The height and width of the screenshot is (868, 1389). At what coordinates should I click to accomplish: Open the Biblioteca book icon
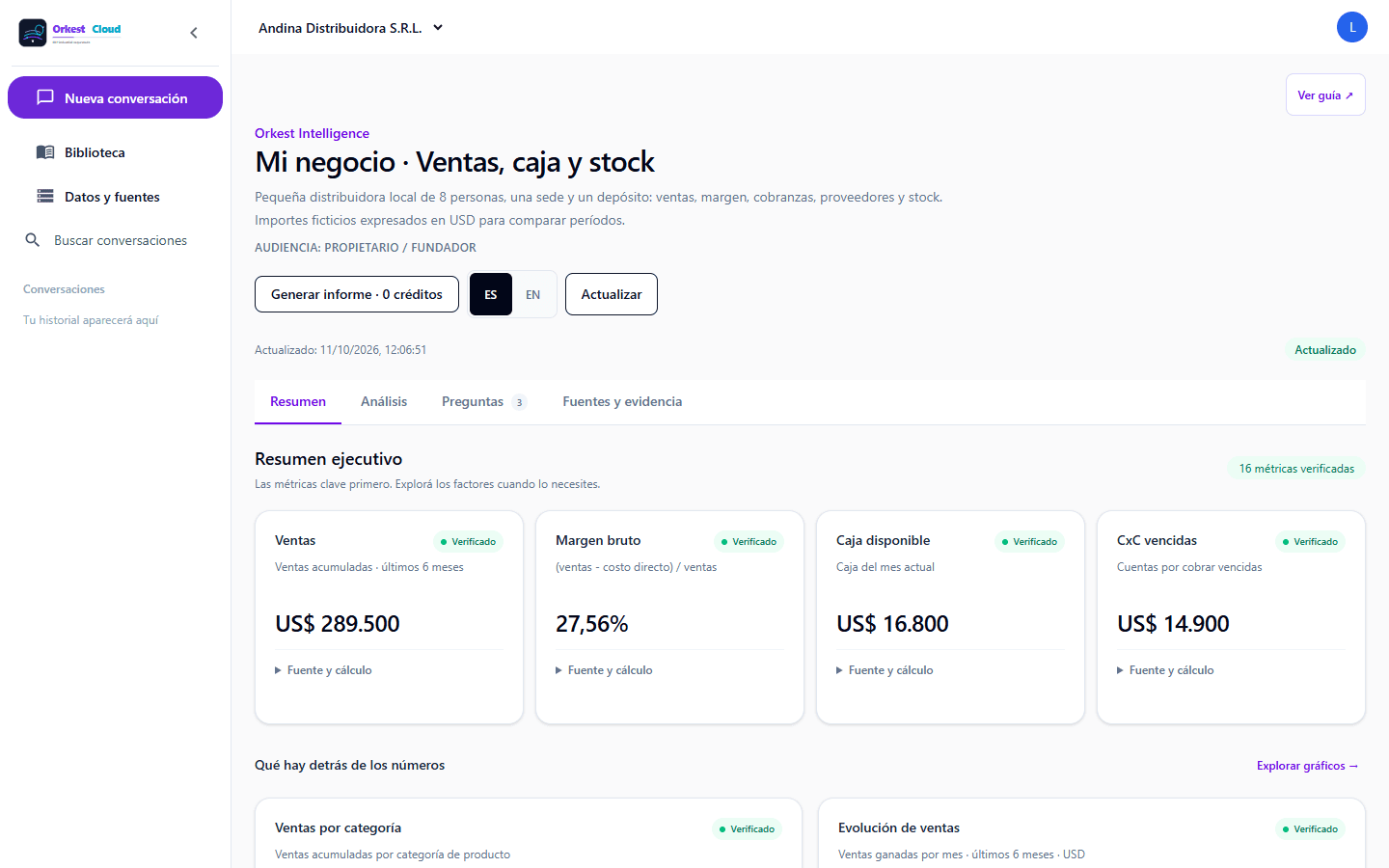pyautogui.click(x=45, y=152)
